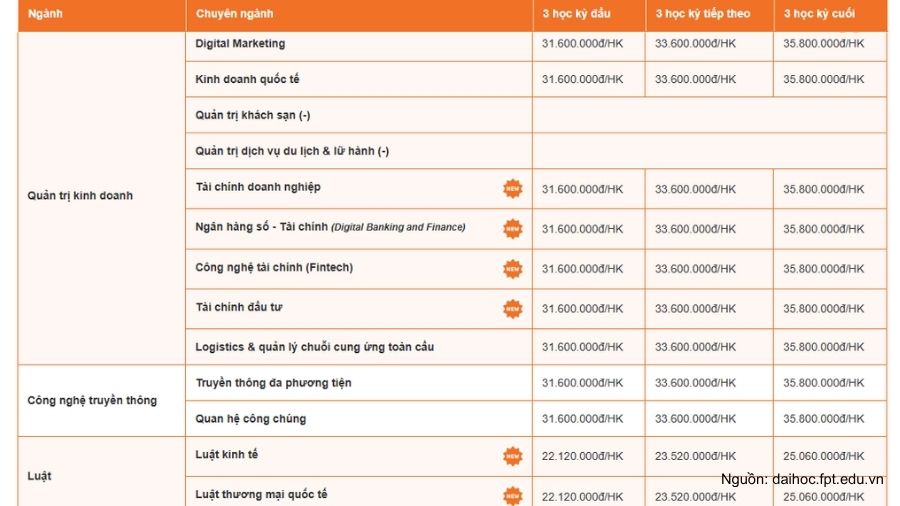
Task: Click Truyền thông đa phương tiện last-term fee
Action: point(824,383)
